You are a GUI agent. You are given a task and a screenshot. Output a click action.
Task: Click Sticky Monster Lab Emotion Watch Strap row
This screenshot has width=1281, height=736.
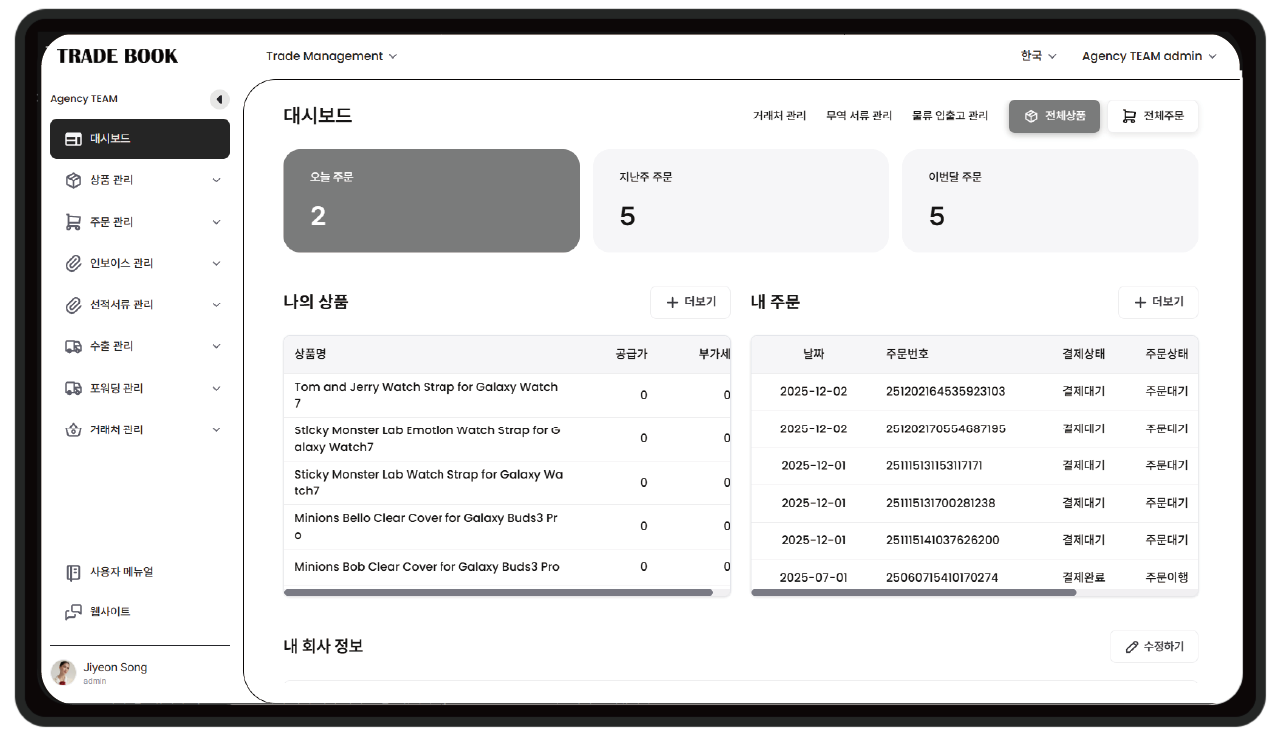[x=507, y=438]
